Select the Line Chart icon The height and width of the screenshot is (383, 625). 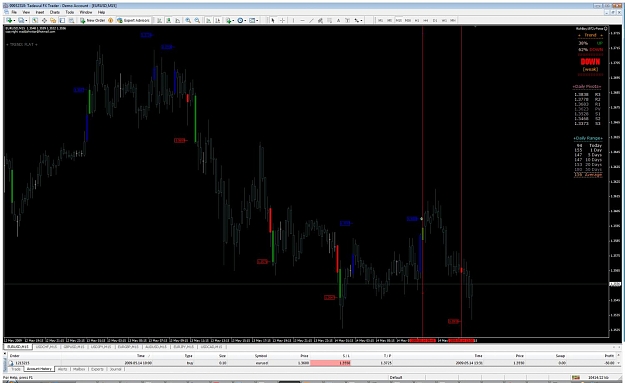click(177, 20)
